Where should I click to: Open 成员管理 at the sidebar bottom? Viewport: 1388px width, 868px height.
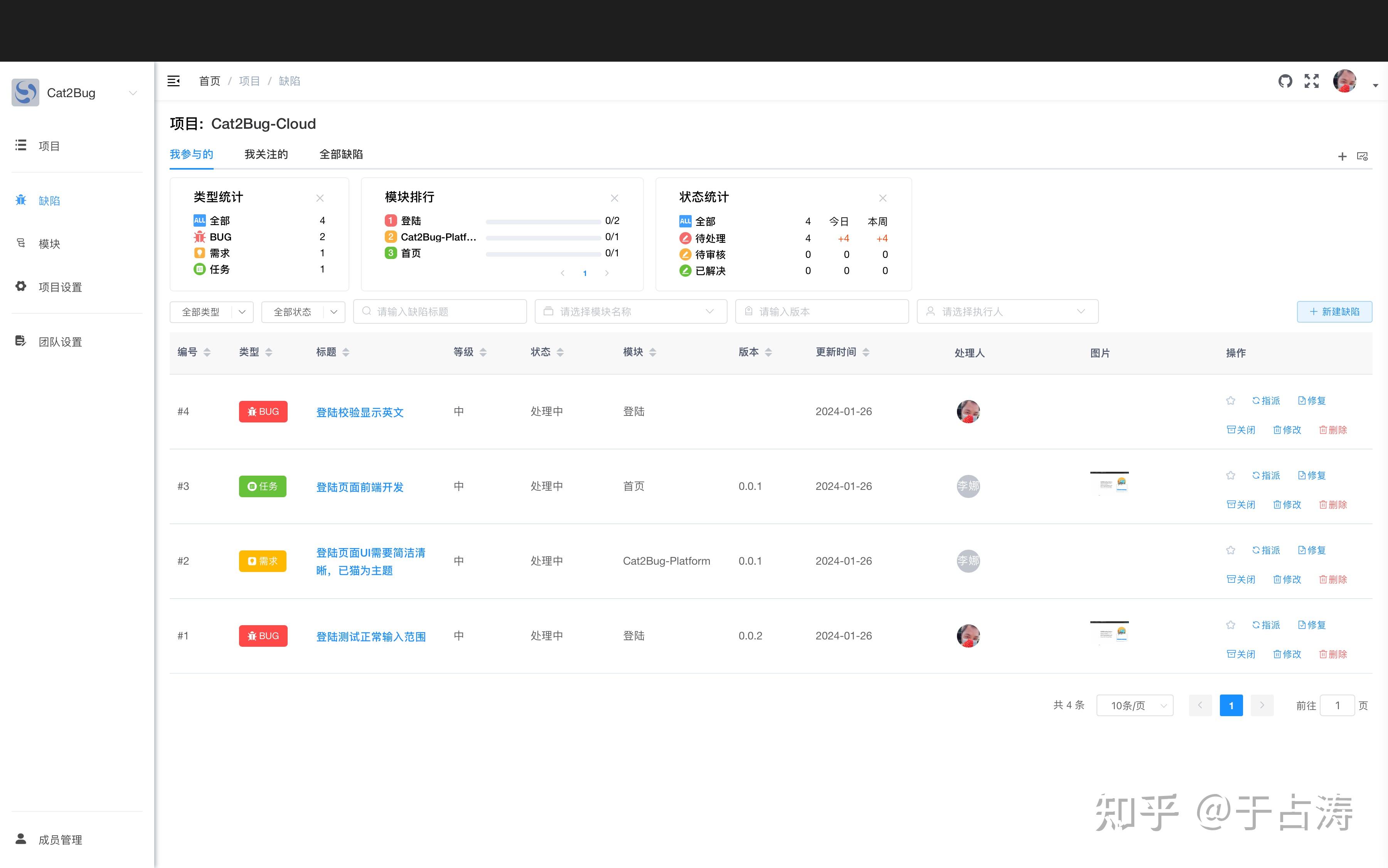coord(60,839)
